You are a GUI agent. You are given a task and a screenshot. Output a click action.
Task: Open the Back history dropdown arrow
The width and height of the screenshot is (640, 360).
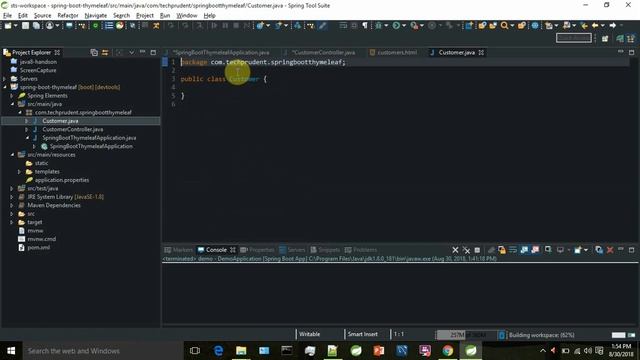(602, 26)
